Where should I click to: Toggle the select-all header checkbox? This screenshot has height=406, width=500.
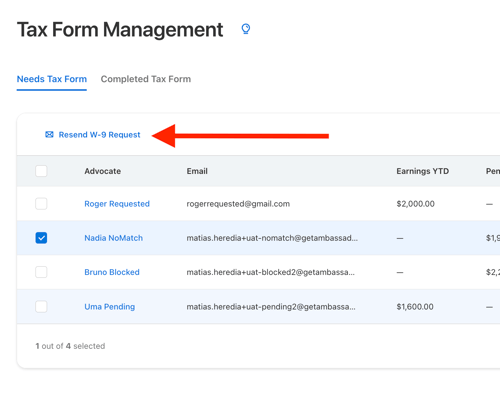pyautogui.click(x=41, y=171)
